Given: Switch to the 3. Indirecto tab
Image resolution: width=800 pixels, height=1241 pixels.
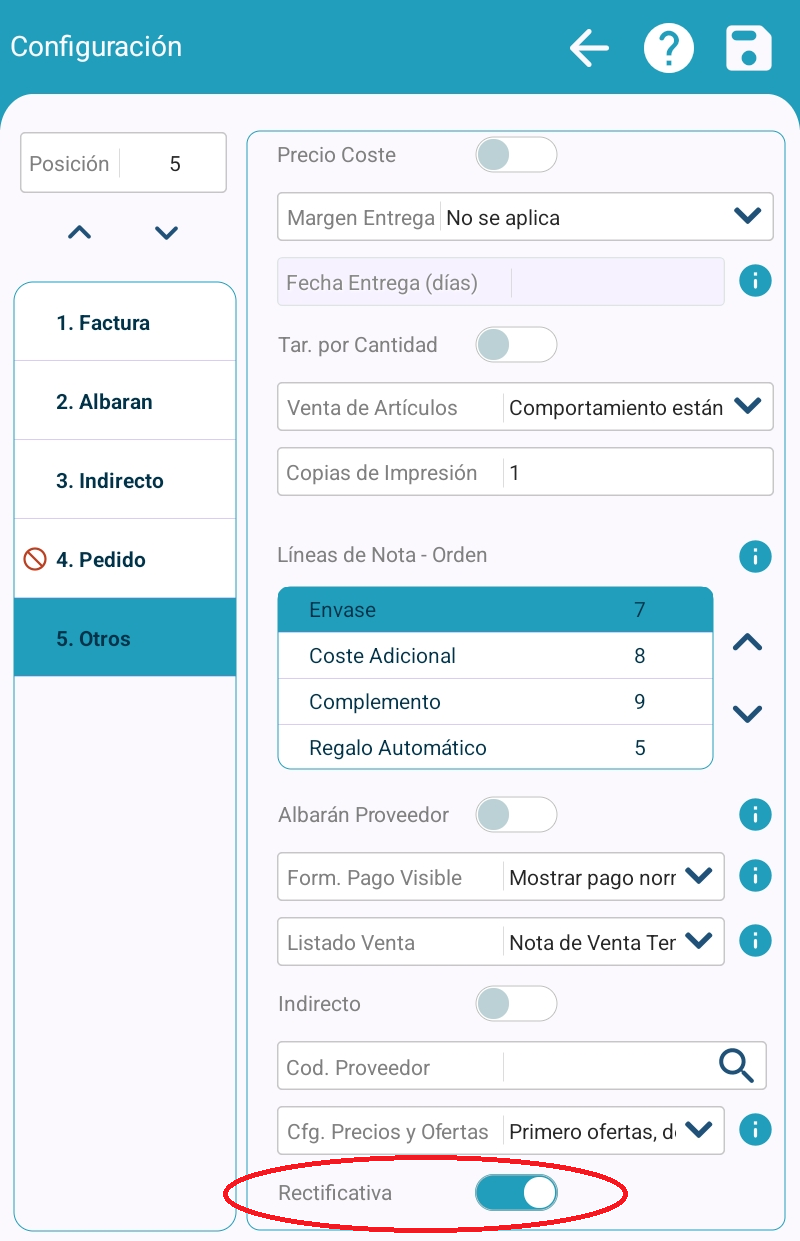Looking at the screenshot, I should tap(125, 481).
